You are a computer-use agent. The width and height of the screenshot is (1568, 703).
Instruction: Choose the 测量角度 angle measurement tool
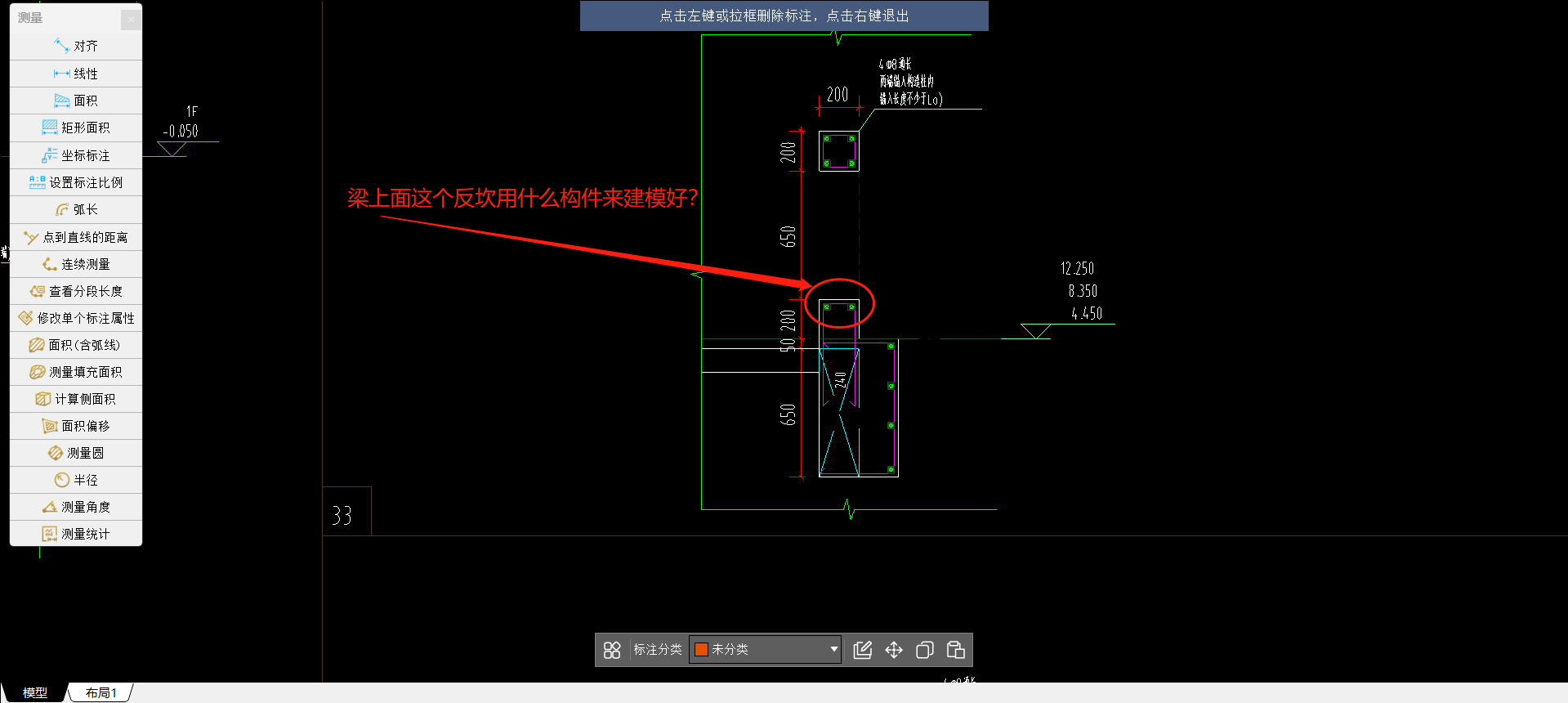(76, 507)
